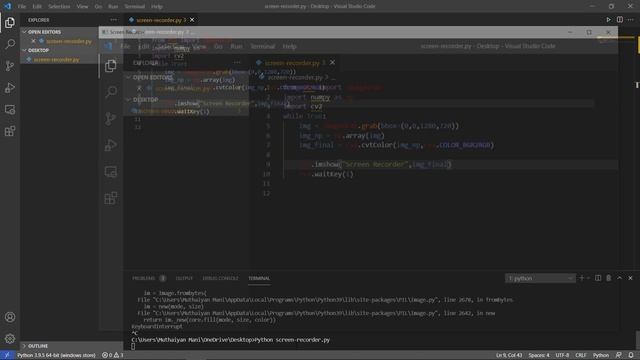Select the Terminal panel tab
Screen dimensions: 640x360
[x=259, y=278]
